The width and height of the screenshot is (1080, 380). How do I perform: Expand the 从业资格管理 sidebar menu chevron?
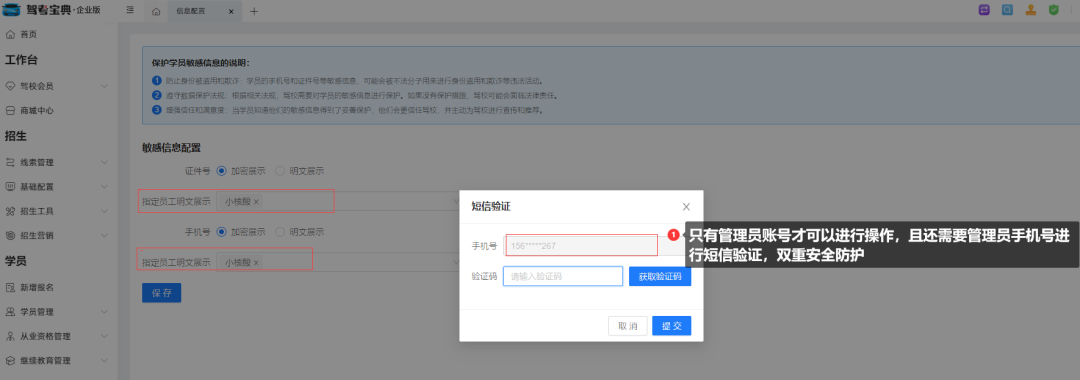[x=104, y=336]
